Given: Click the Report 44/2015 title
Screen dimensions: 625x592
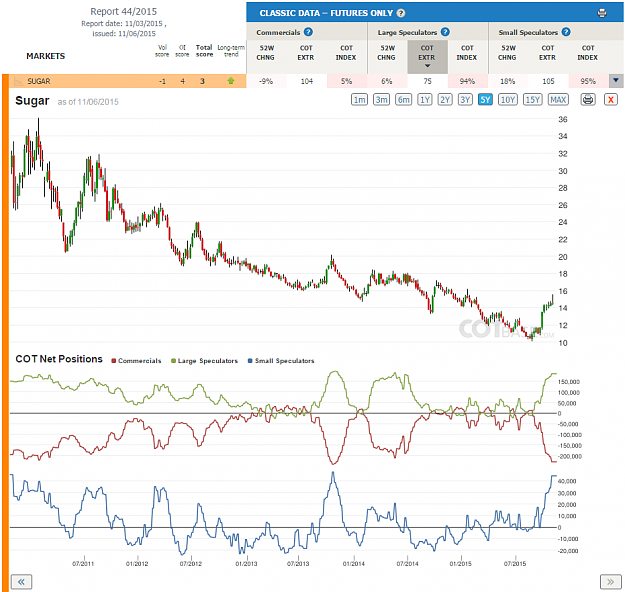Looking at the screenshot, I should (x=124, y=12).
